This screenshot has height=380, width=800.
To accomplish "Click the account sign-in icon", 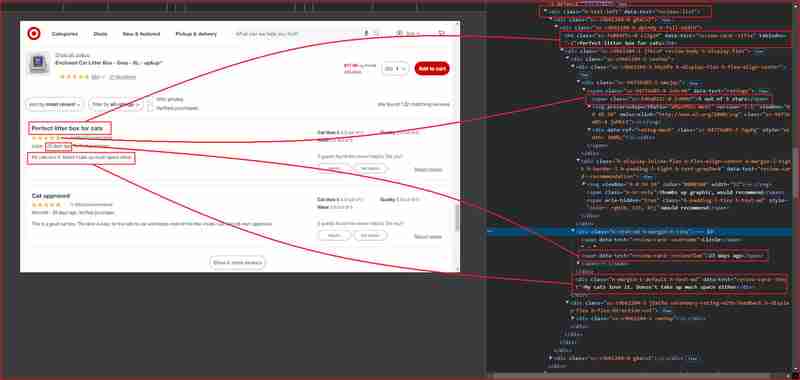I will [x=399, y=34].
